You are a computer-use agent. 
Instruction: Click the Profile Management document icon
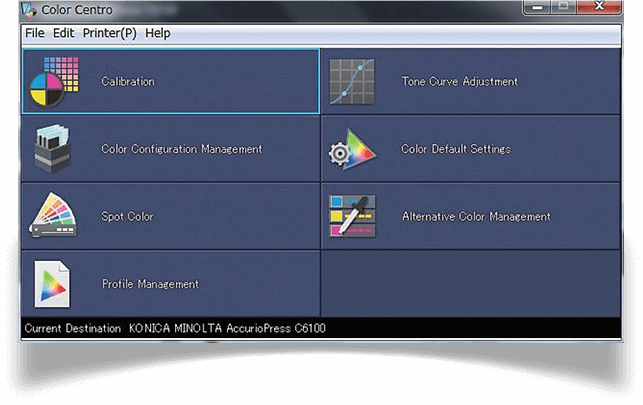tap(52, 284)
